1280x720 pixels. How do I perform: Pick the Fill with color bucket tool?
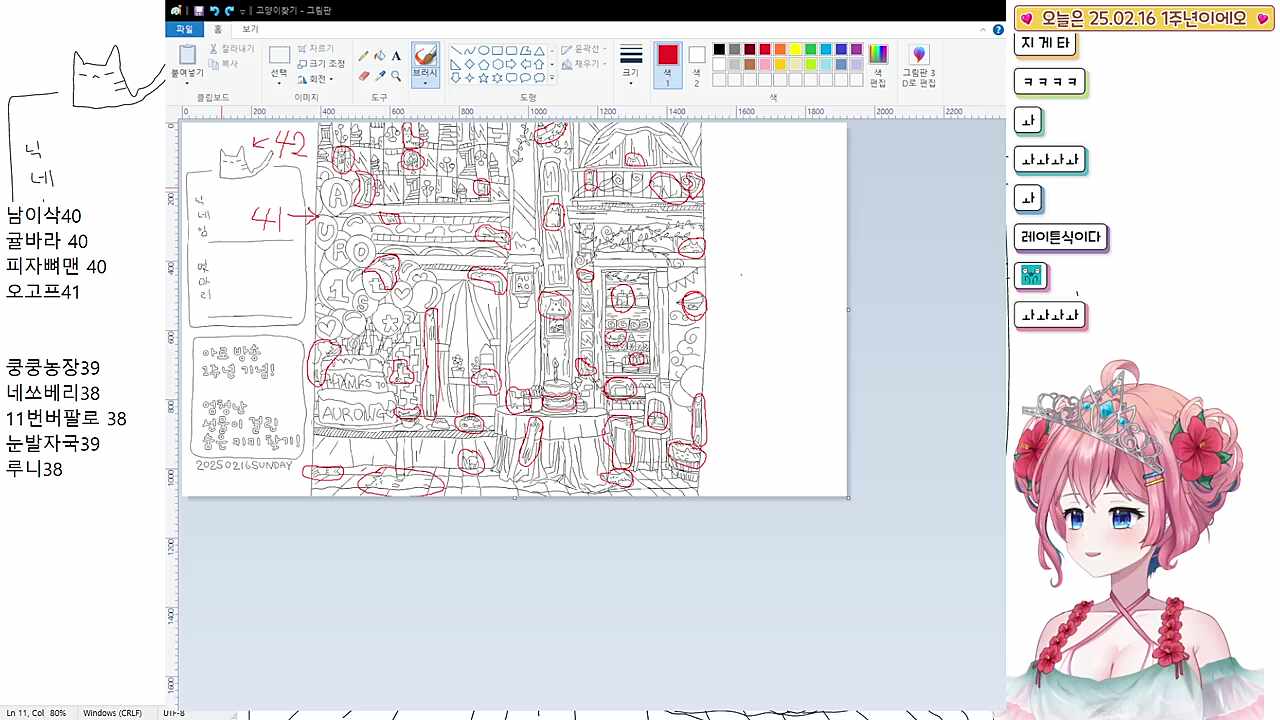point(380,56)
